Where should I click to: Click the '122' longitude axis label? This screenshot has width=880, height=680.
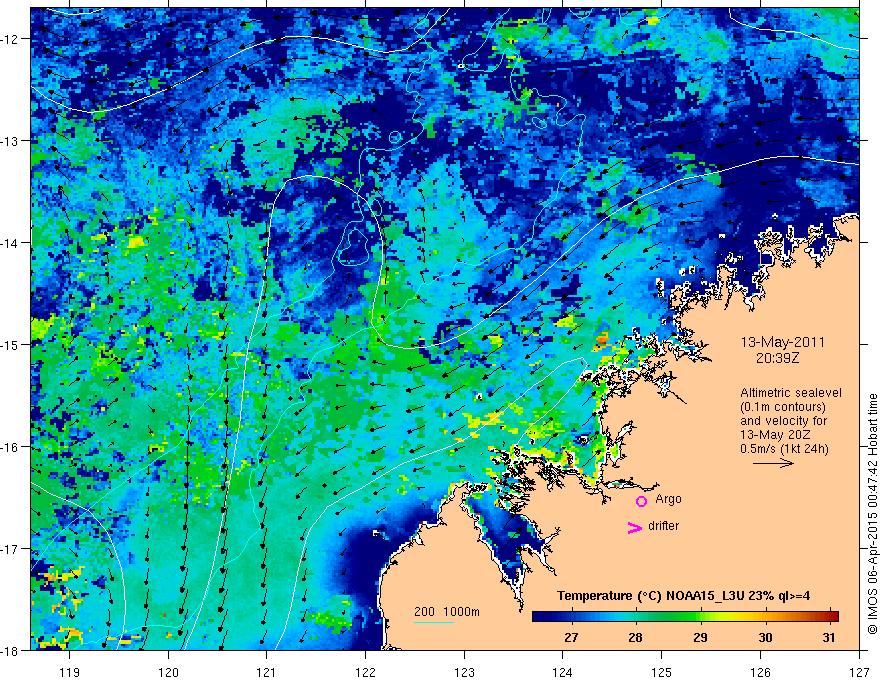pos(365,672)
